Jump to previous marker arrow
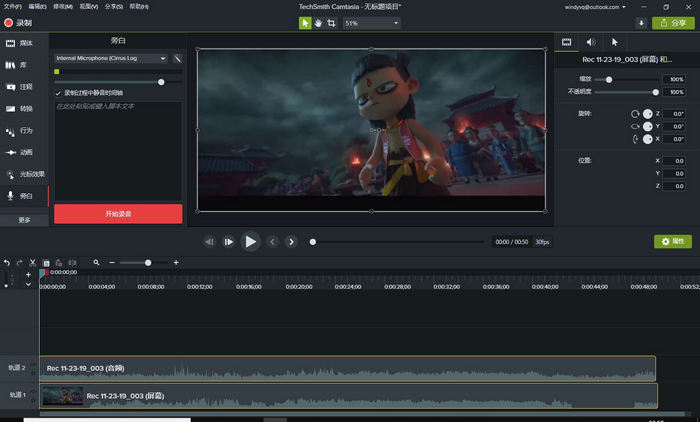Viewport: 700px width, 422px height. click(x=272, y=242)
